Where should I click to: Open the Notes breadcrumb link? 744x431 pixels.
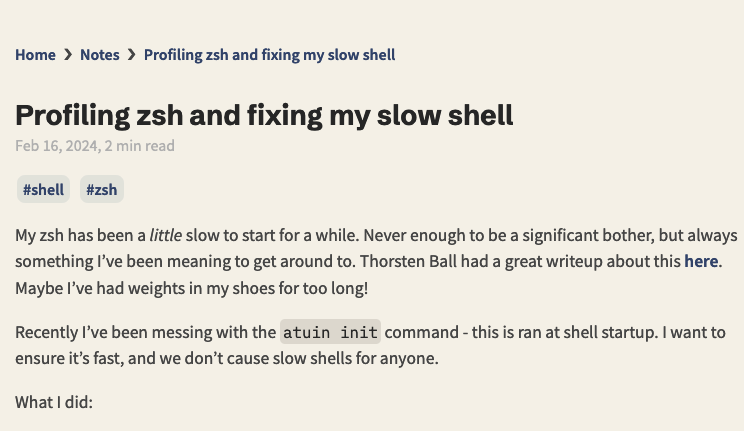click(x=99, y=55)
